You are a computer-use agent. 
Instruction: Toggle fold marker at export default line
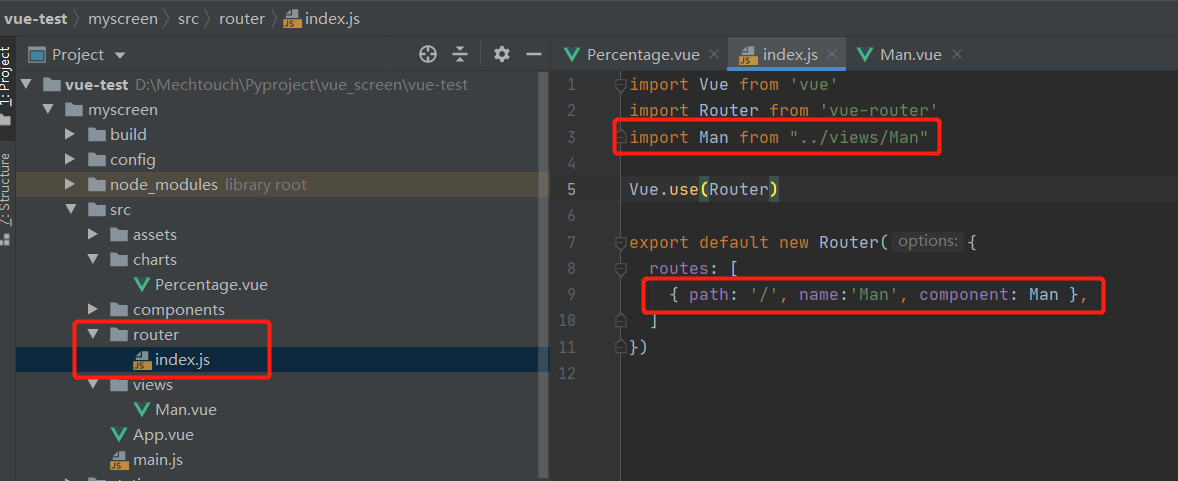(621, 242)
